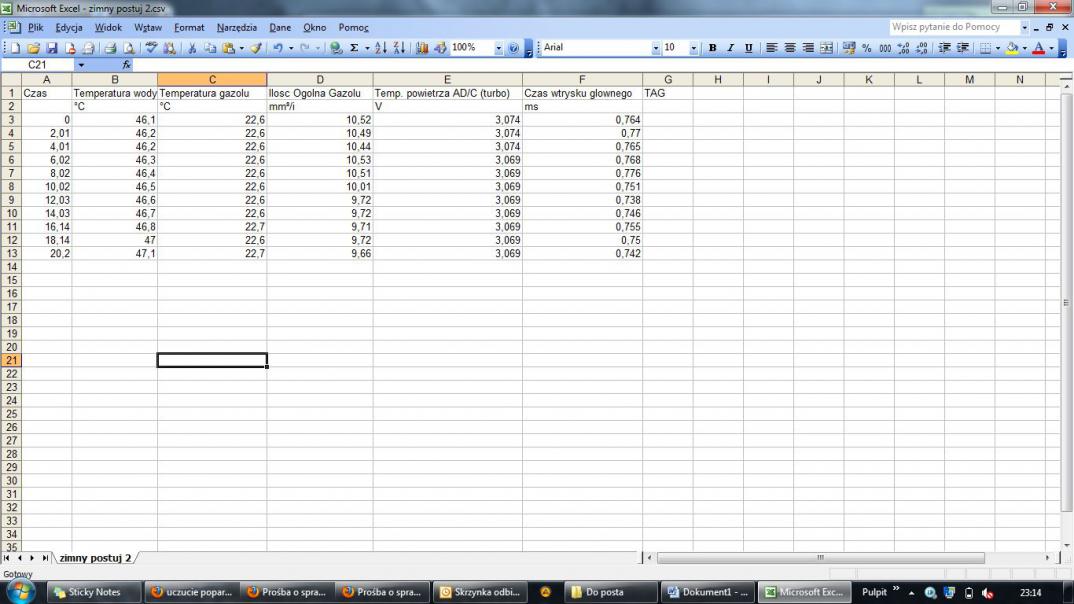The height and width of the screenshot is (604, 1074).
Task: Merge and center cells icon
Action: [x=827, y=48]
